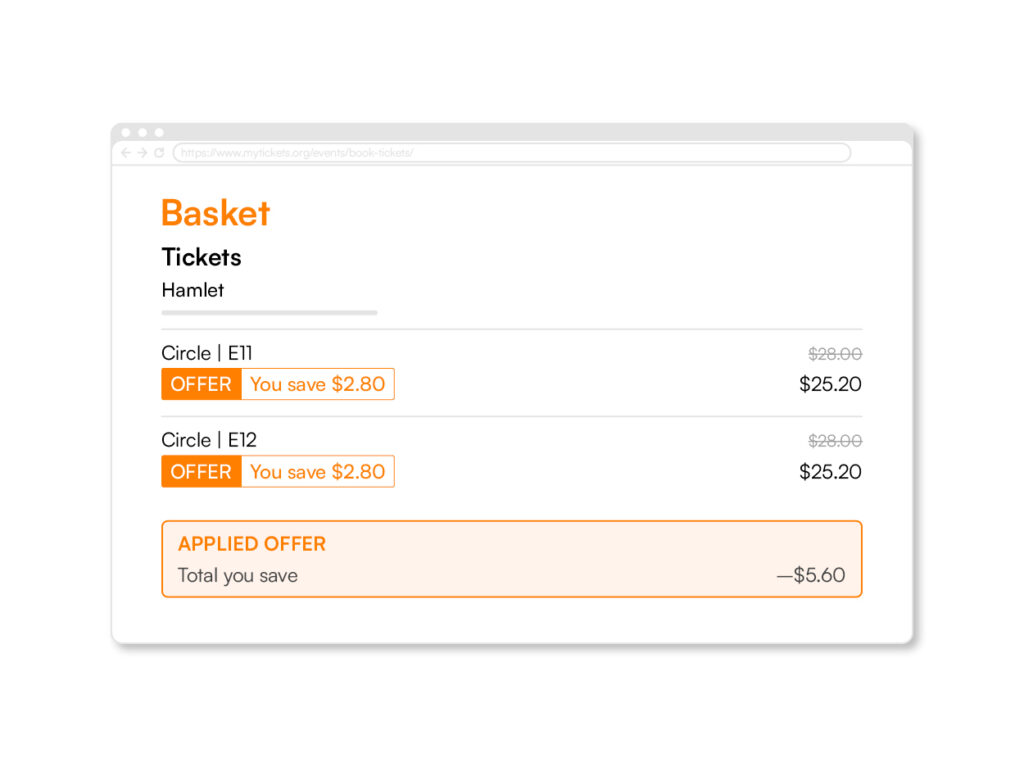The height and width of the screenshot is (767, 1024).
Task: Click the OFFER badge for seat E11
Action: click(201, 384)
